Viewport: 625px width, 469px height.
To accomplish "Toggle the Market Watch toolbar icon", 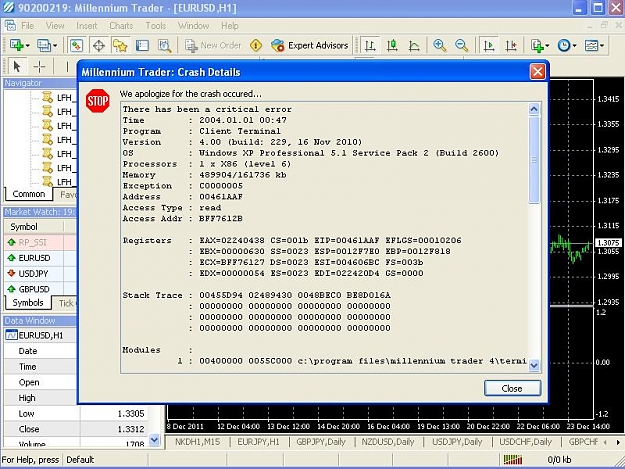I will [x=76, y=45].
